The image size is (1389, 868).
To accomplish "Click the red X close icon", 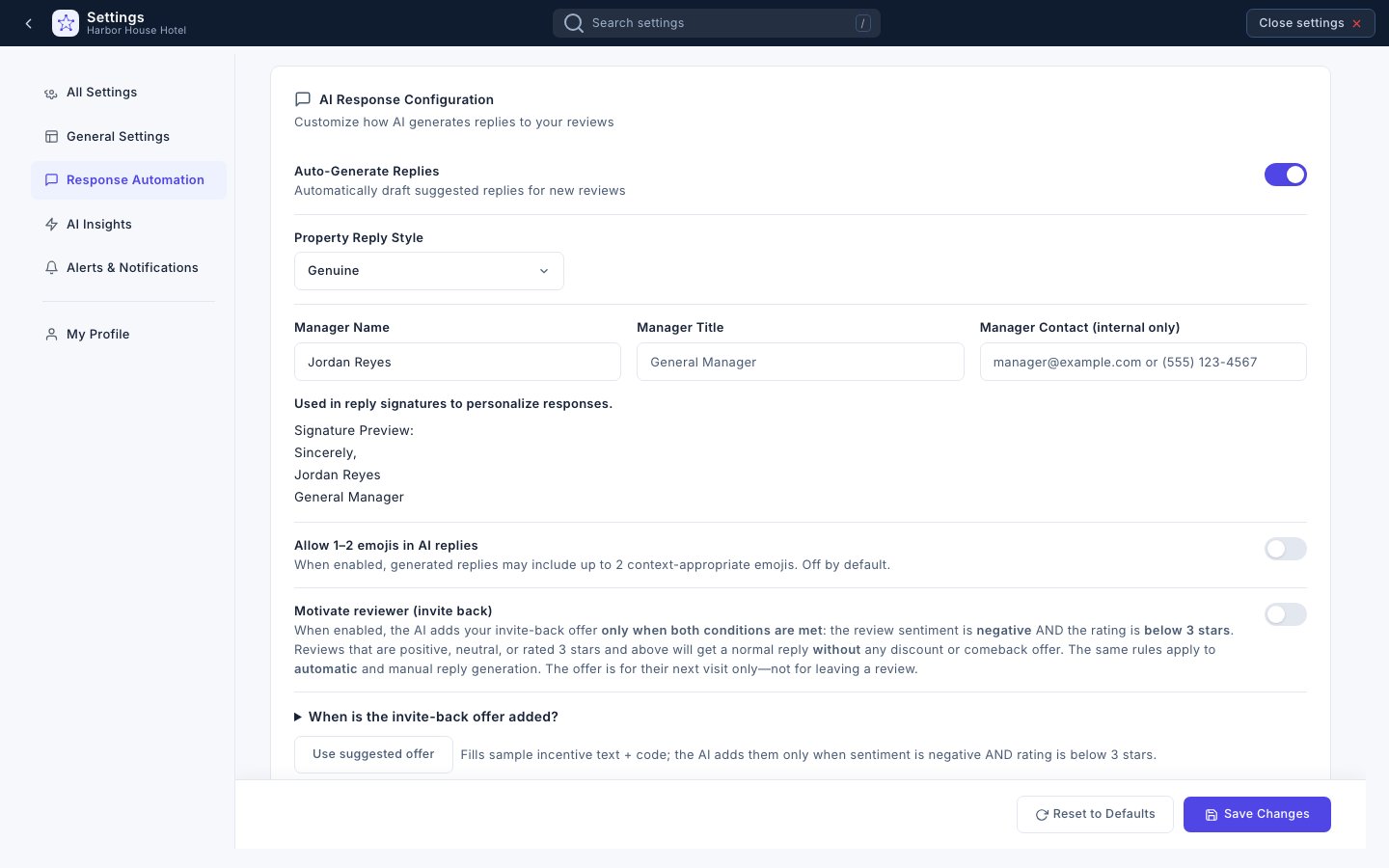I will click(x=1356, y=23).
